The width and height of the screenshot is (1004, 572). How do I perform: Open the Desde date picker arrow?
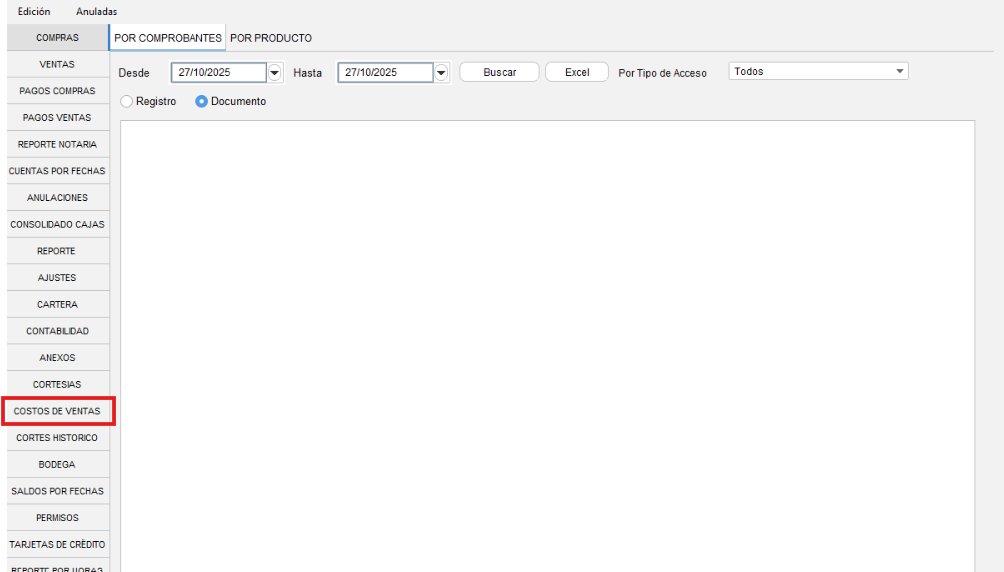click(x=275, y=73)
